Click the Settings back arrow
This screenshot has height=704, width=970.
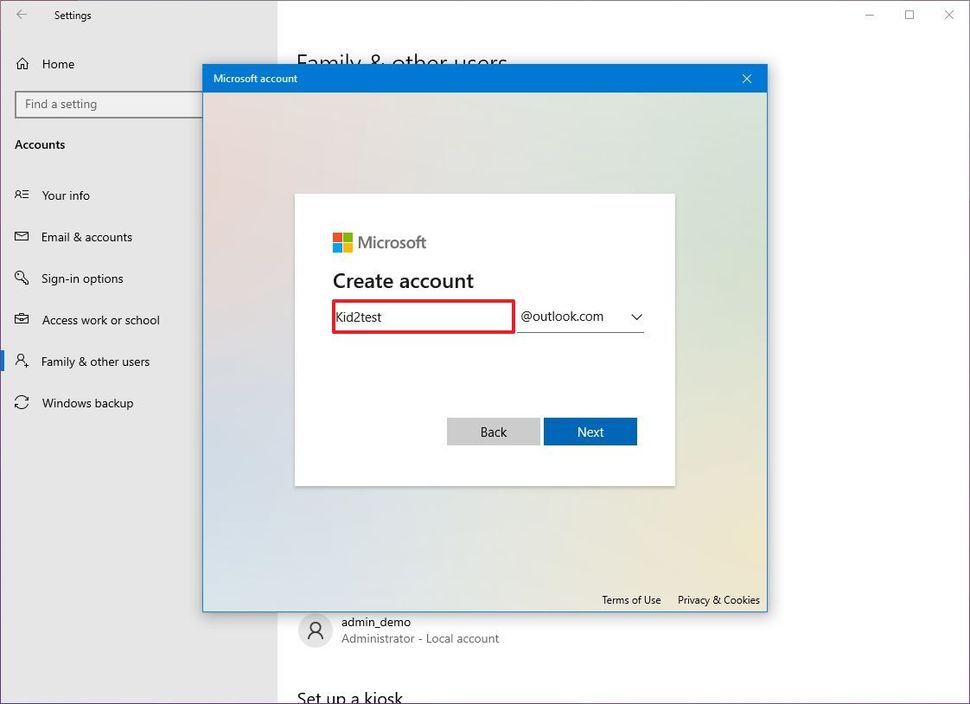pos(22,14)
